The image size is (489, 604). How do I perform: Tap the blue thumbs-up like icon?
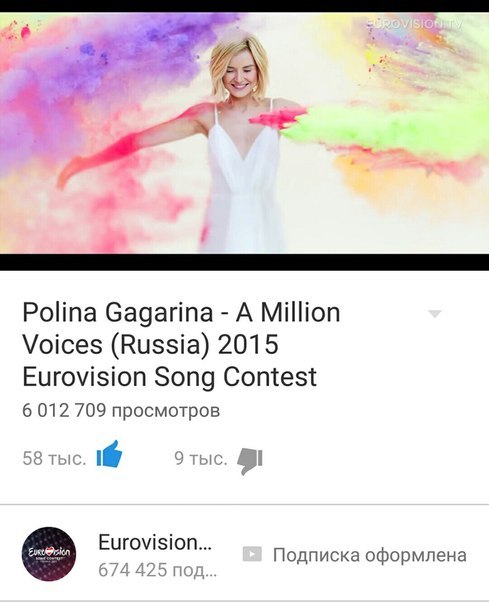(x=109, y=455)
